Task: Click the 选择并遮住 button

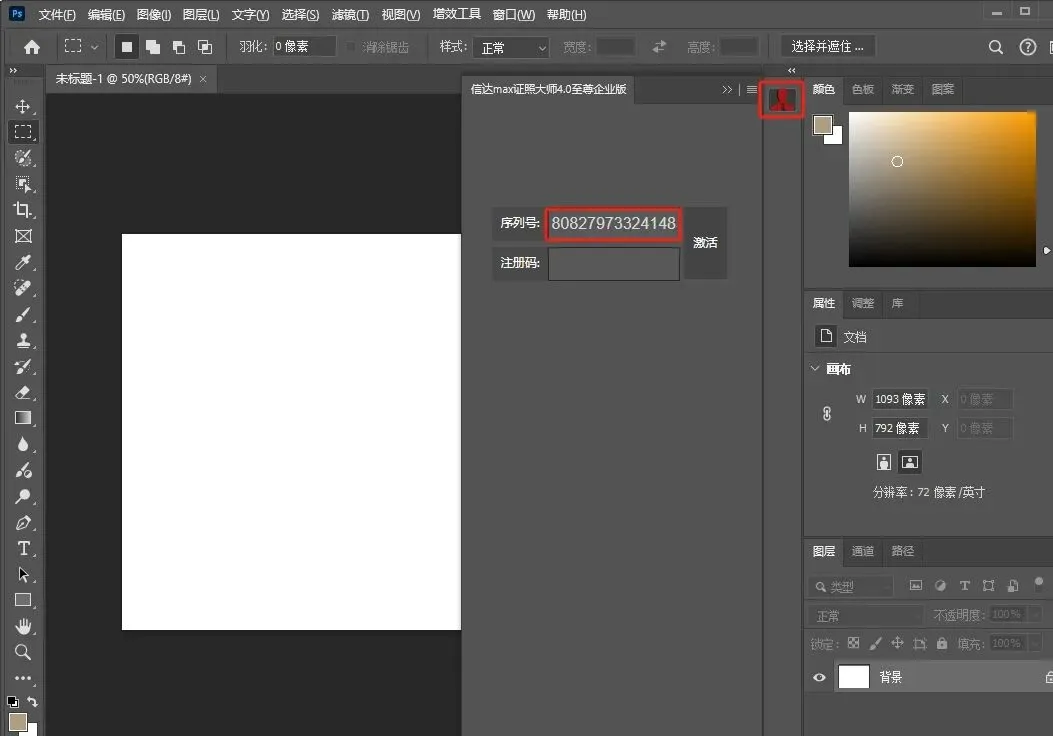Action: tap(828, 46)
